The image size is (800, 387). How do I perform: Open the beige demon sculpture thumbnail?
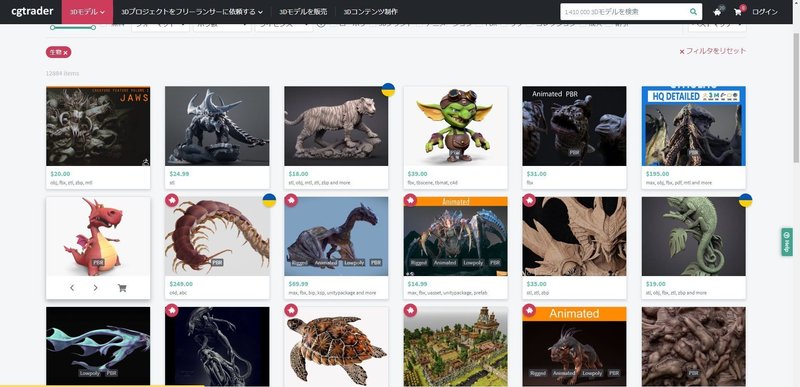coord(574,237)
